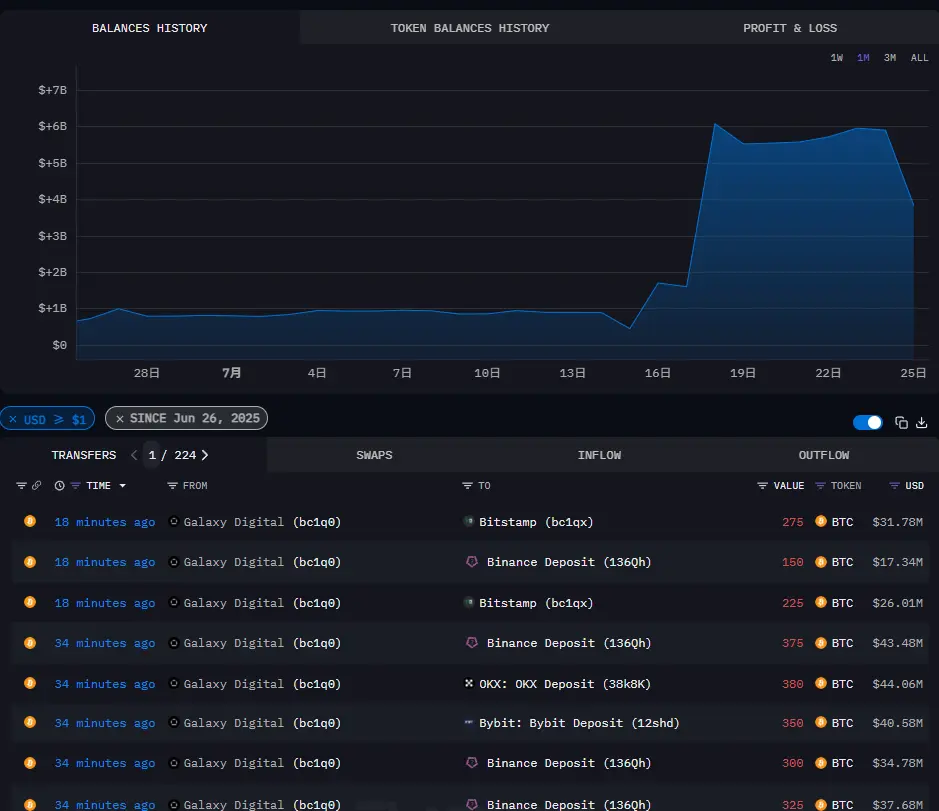Open Profit & Loss tab
Viewport: 939px width, 811px height.
pyautogui.click(x=790, y=28)
